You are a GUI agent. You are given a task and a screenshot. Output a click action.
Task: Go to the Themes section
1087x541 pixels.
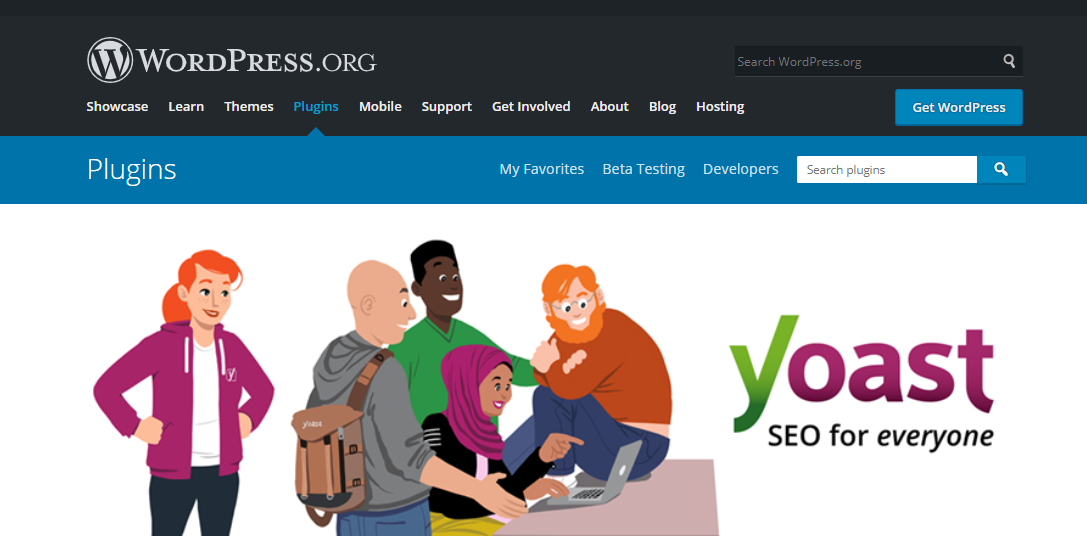(x=249, y=107)
